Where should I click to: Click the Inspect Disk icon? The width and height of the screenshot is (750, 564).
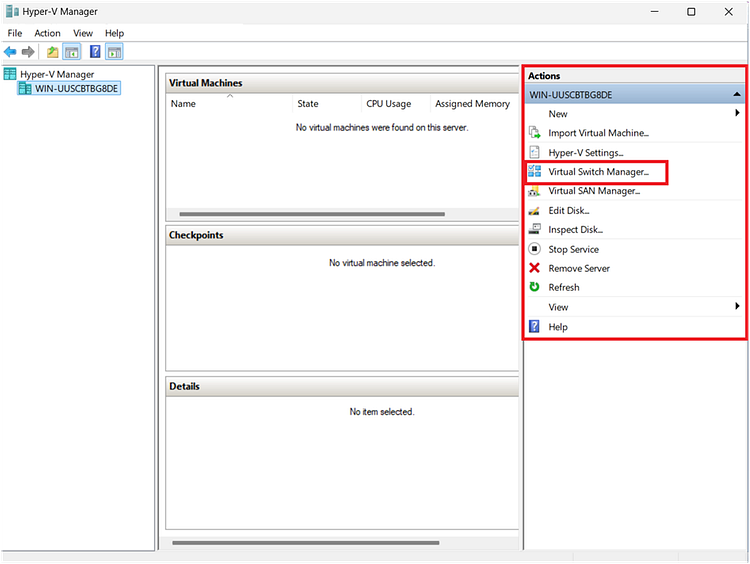[534, 229]
